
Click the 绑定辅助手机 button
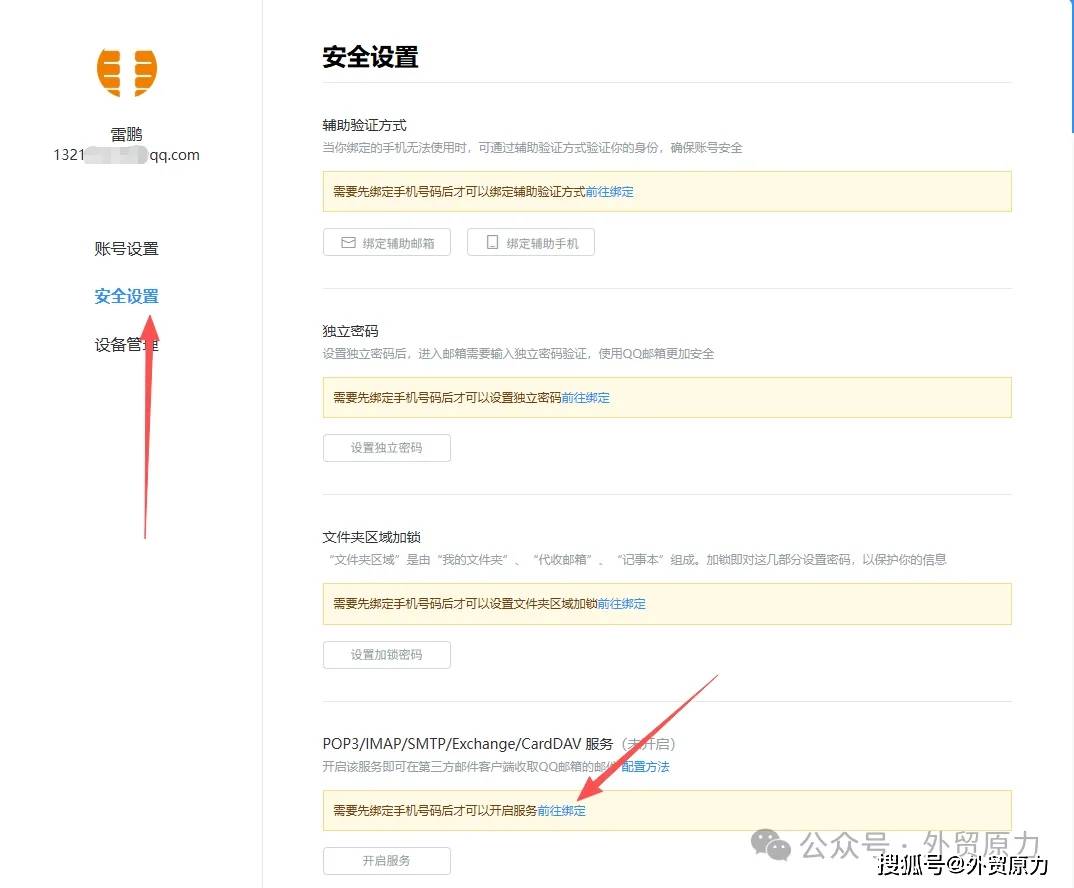pos(531,243)
